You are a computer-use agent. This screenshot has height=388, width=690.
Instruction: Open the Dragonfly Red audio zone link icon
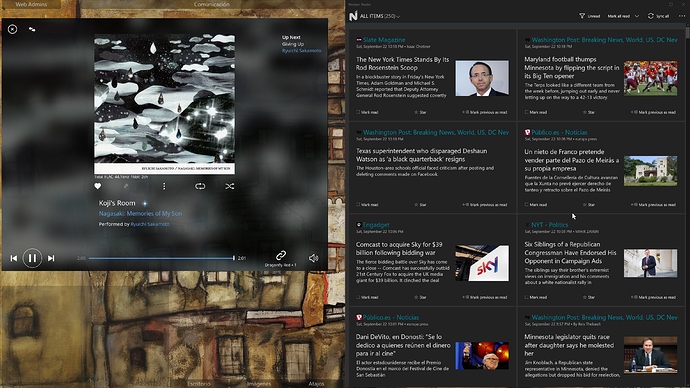281,255
